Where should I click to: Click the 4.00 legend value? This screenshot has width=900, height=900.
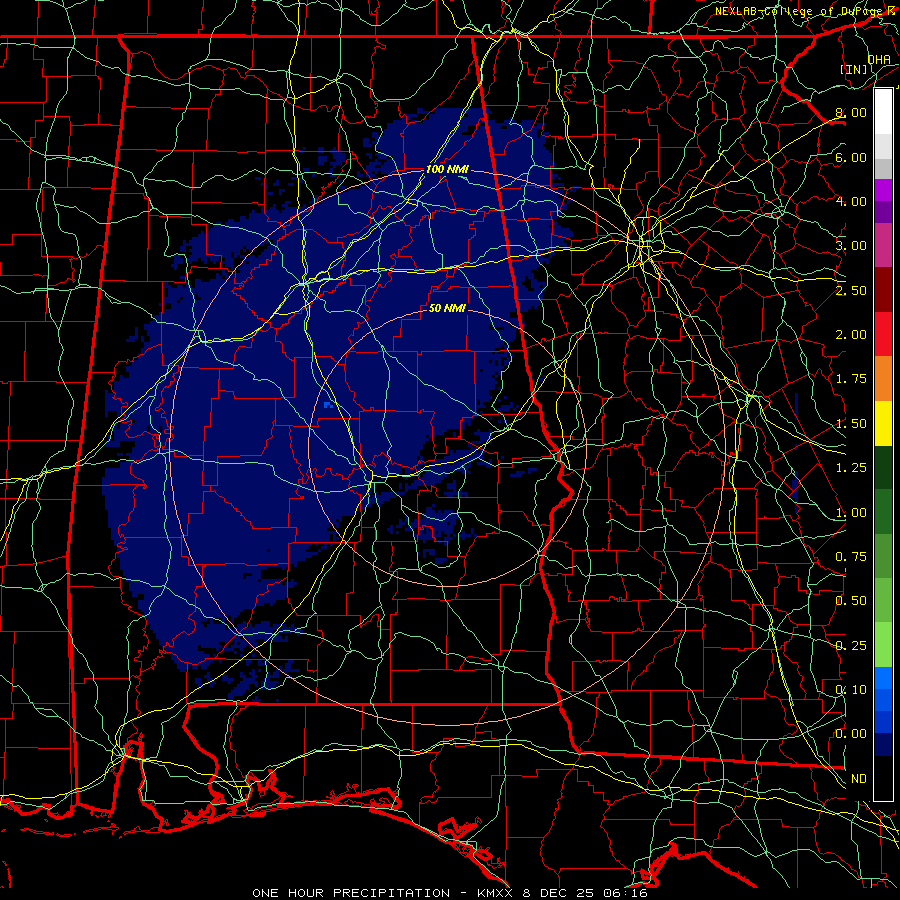pyautogui.click(x=851, y=201)
